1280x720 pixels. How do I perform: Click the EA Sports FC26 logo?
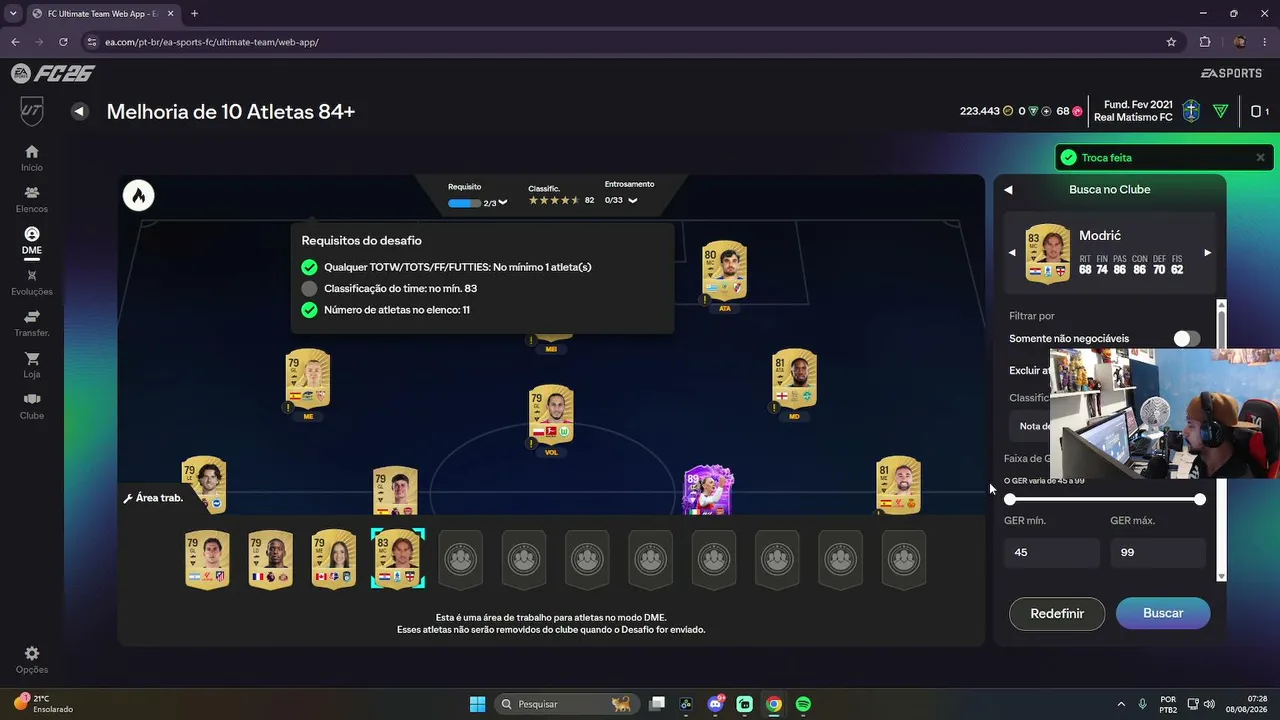[x=53, y=73]
